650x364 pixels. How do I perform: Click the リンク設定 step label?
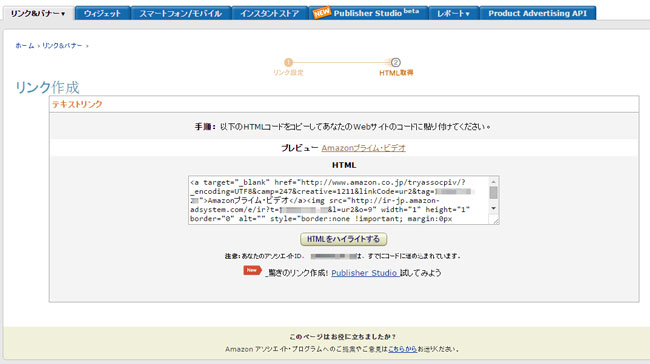(288, 73)
